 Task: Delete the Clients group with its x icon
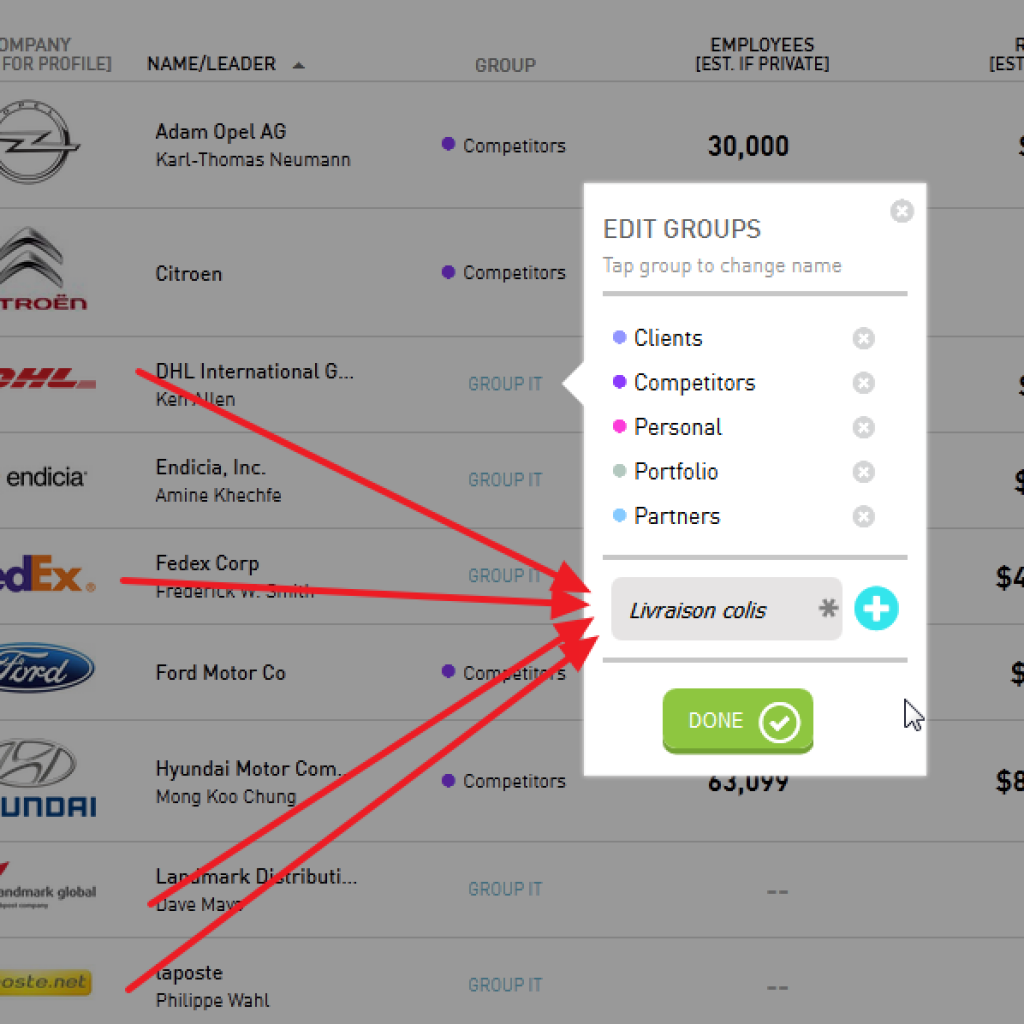coord(864,339)
